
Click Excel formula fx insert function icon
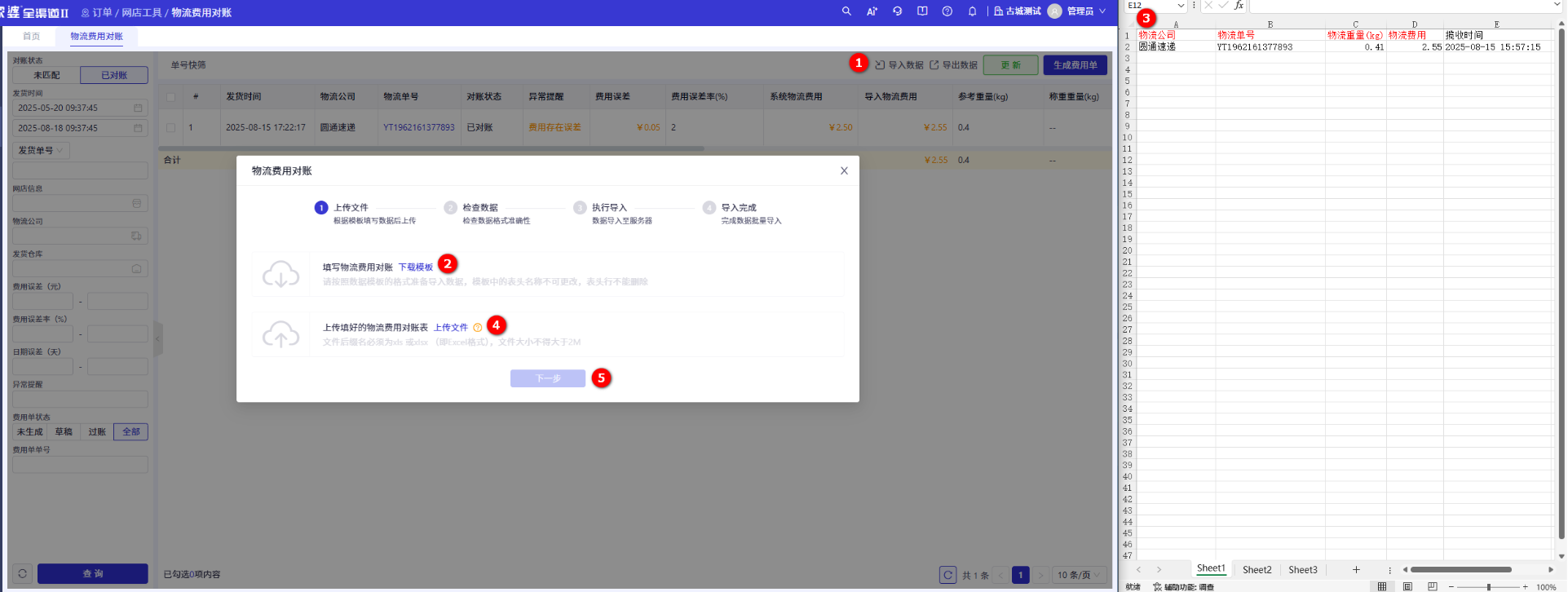1239,6
